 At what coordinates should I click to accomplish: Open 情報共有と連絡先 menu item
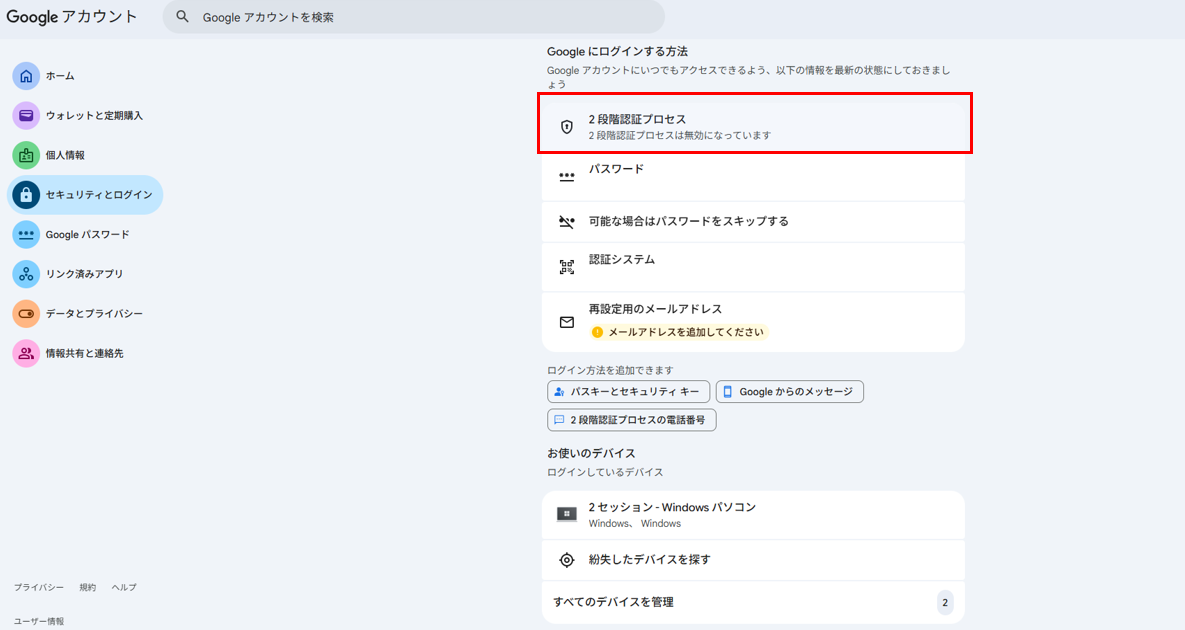click(85, 354)
